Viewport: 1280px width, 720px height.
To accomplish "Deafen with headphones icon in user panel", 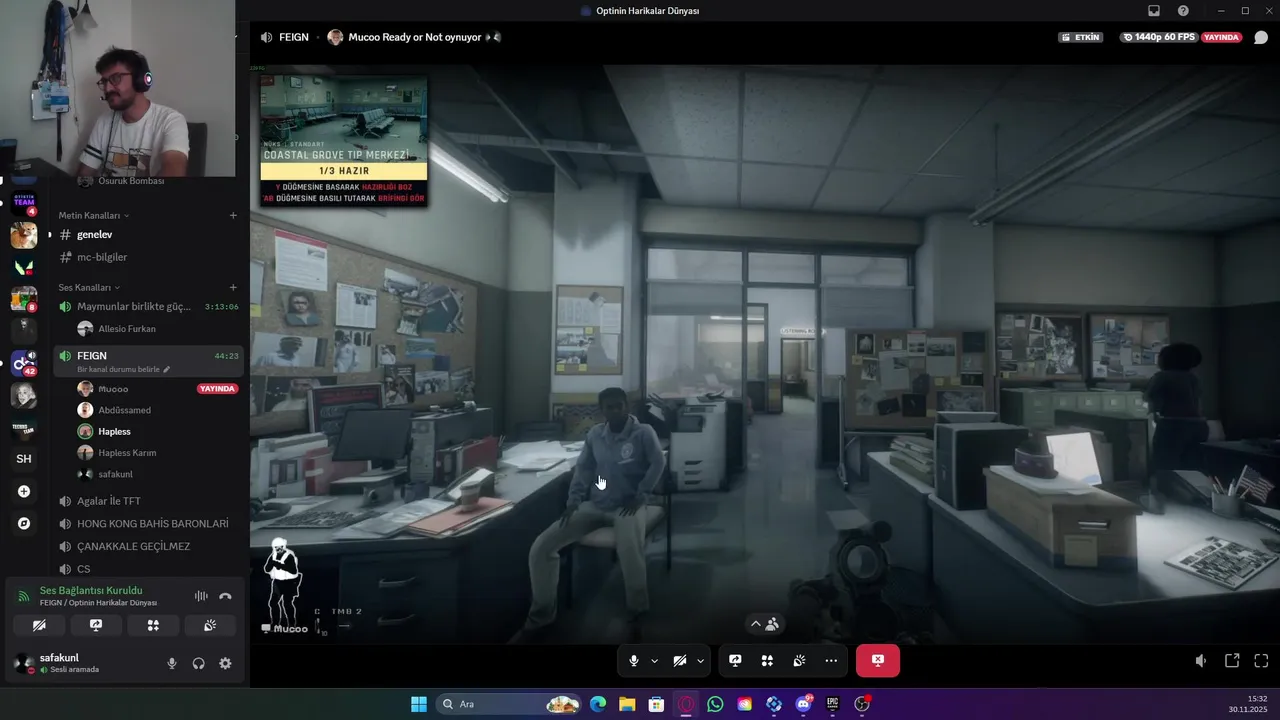I will tap(199, 663).
